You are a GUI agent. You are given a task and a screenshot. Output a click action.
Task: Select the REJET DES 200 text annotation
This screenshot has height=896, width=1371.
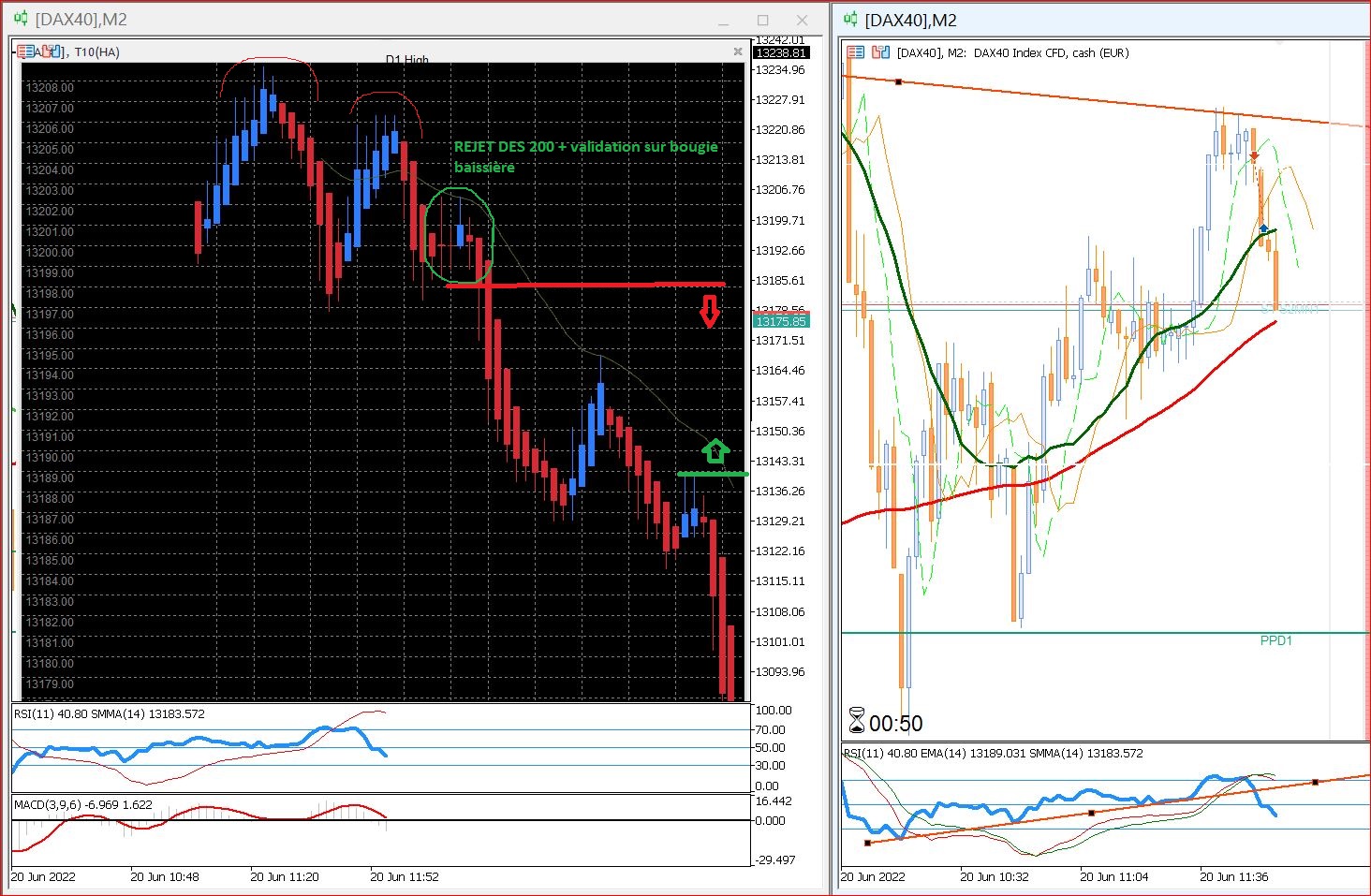tap(586, 156)
